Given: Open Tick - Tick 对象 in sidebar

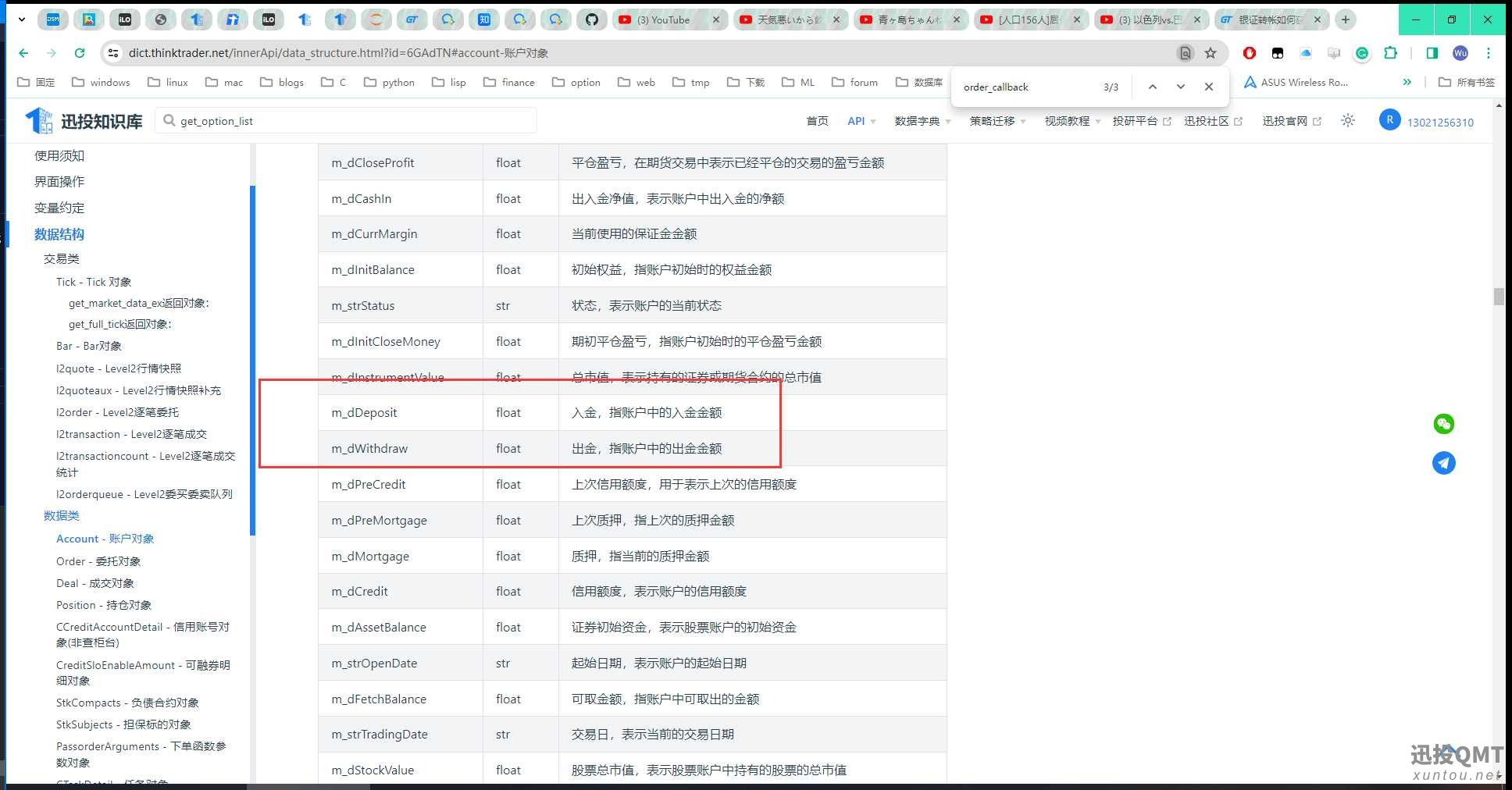Looking at the screenshot, I should pos(94,282).
